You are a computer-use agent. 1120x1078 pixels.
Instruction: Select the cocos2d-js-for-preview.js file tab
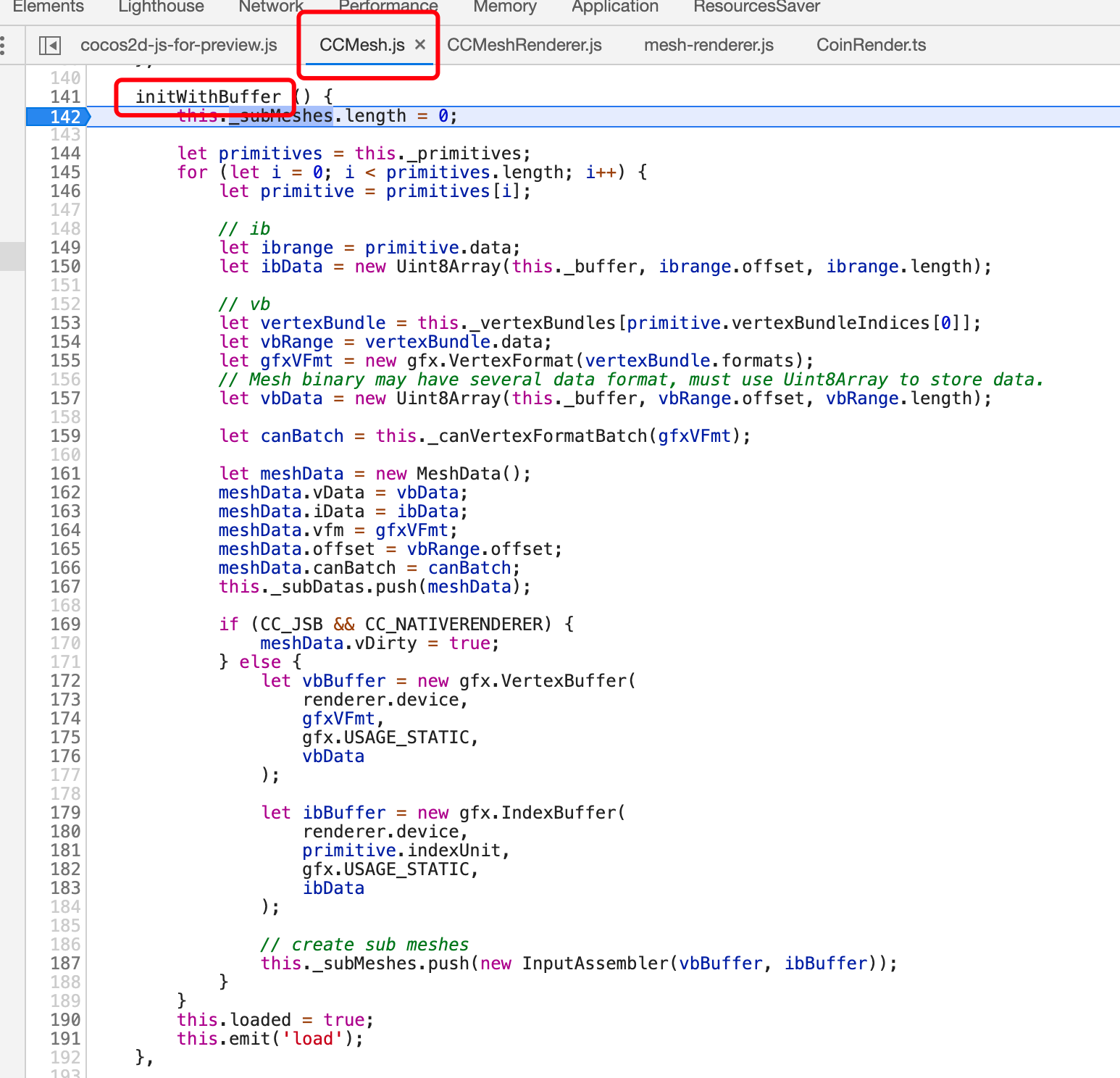pyautogui.click(x=179, y=45)
